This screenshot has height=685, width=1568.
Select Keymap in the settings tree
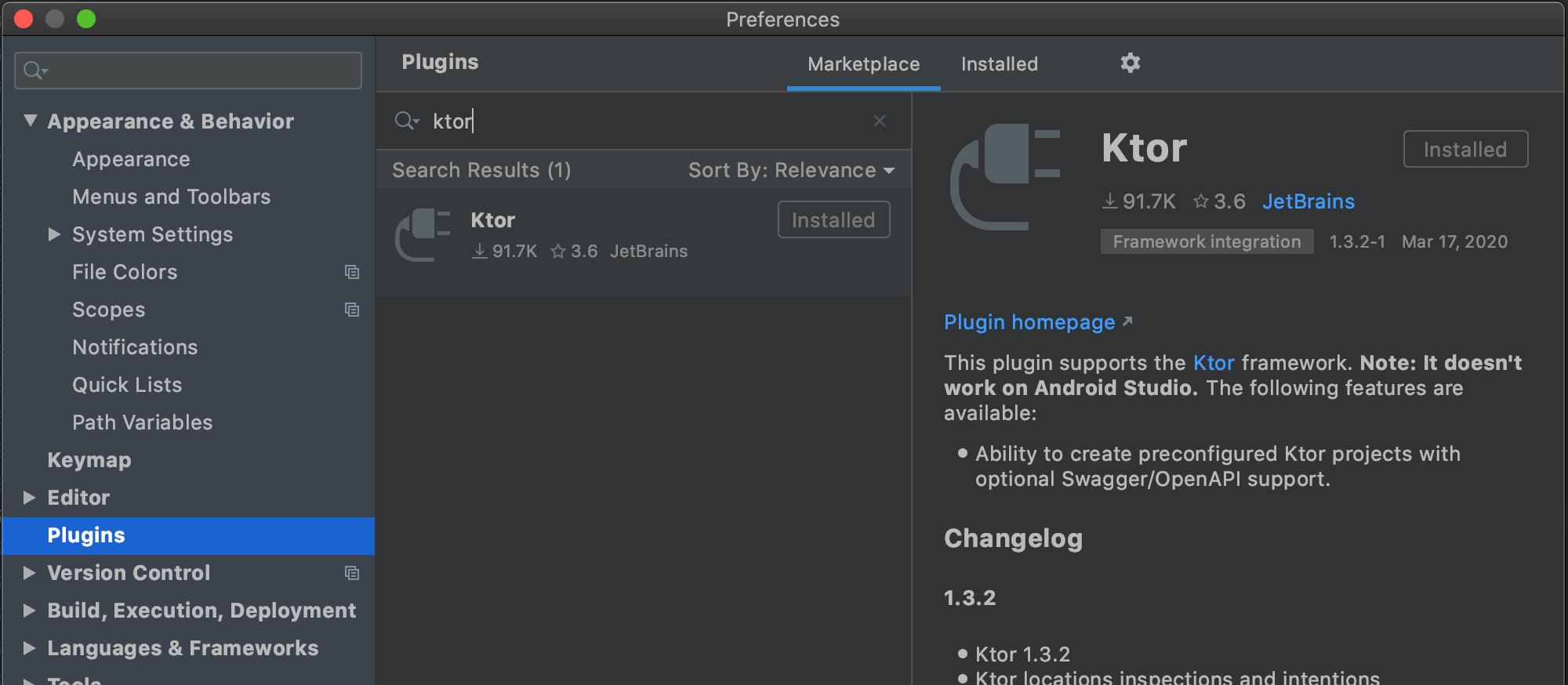click(89, 460)
